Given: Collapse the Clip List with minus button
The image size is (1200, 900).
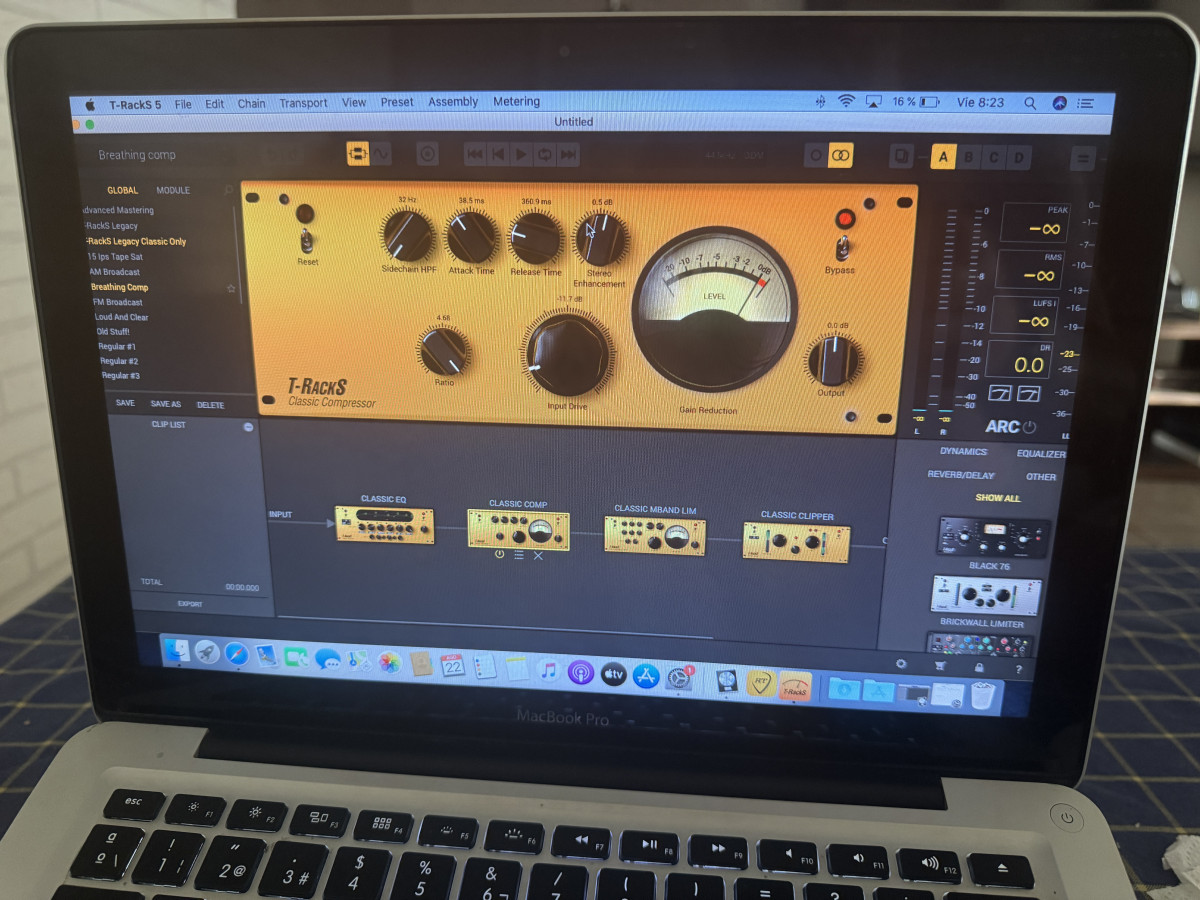Looking at the screenshot, I should pyautogui.click(x=248, y=427).
